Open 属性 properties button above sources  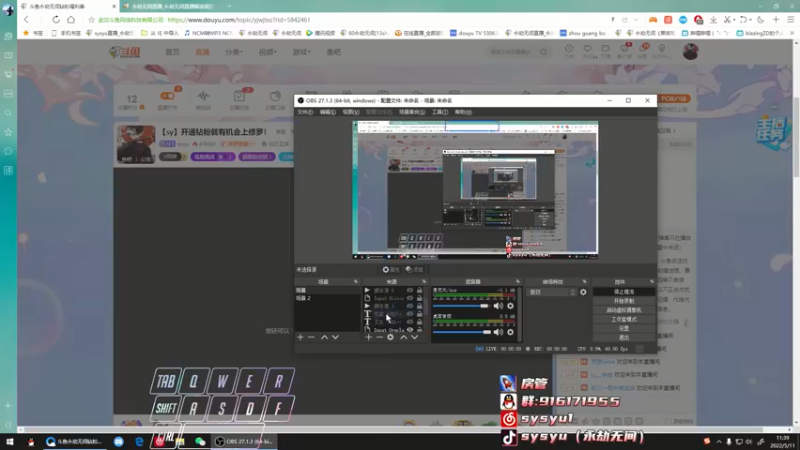point(391,269)
